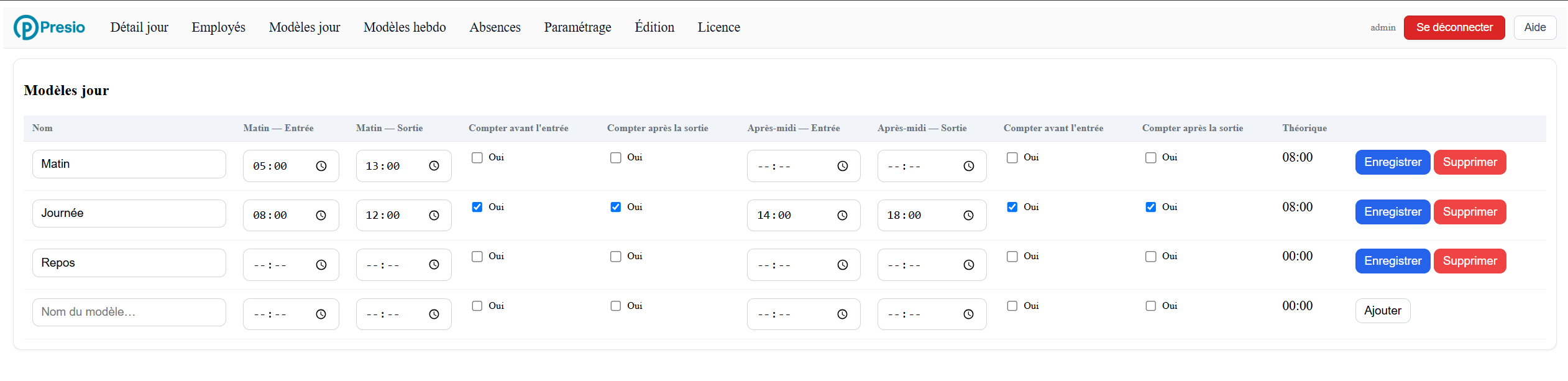The width and height of the screenshot is (1568, 381).
Task: Click the Matin name field
Action: [129, 164]
